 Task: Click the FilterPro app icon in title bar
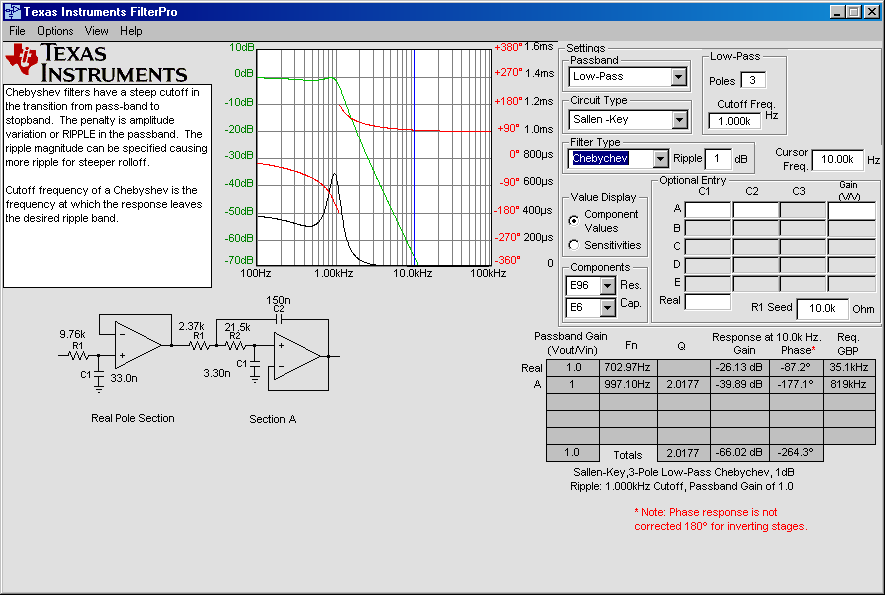12,11
